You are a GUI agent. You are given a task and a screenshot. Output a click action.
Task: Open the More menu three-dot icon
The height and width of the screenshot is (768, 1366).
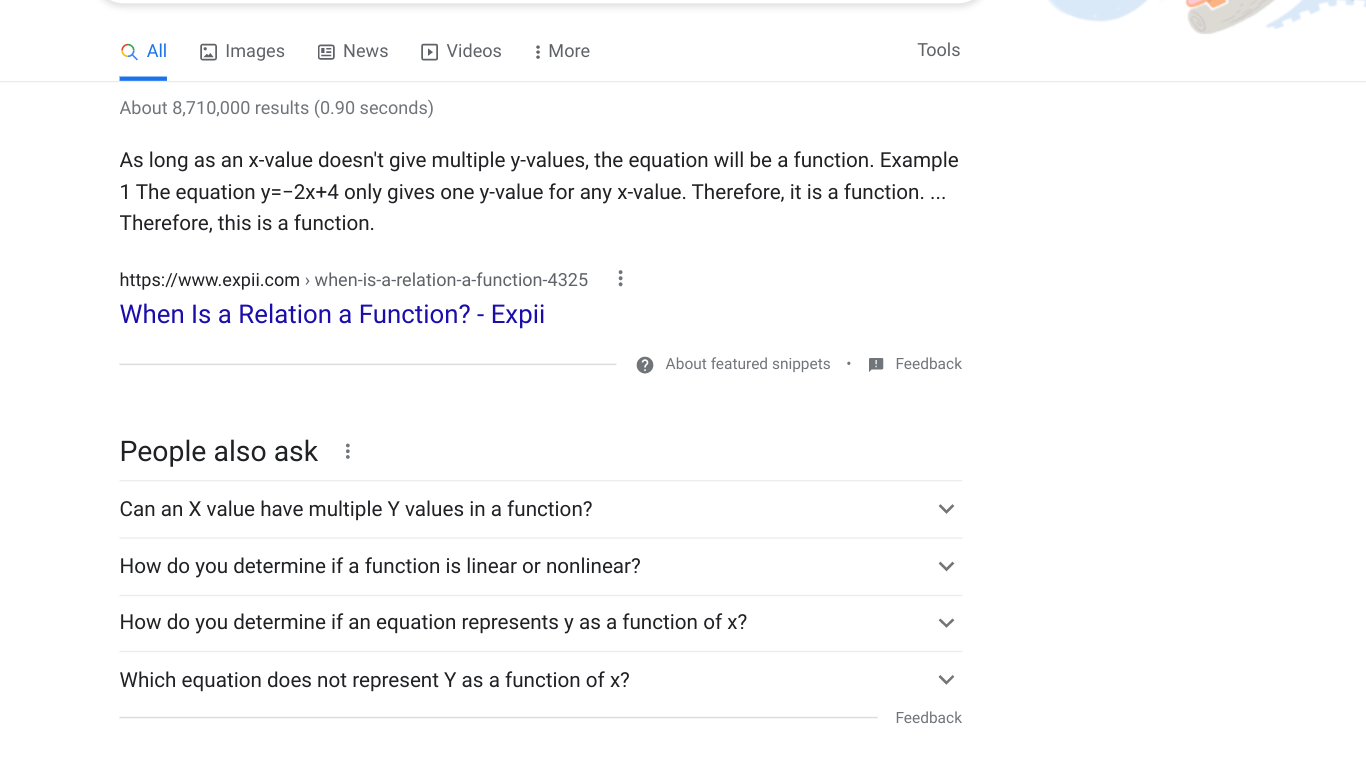(x=538, y=52)
